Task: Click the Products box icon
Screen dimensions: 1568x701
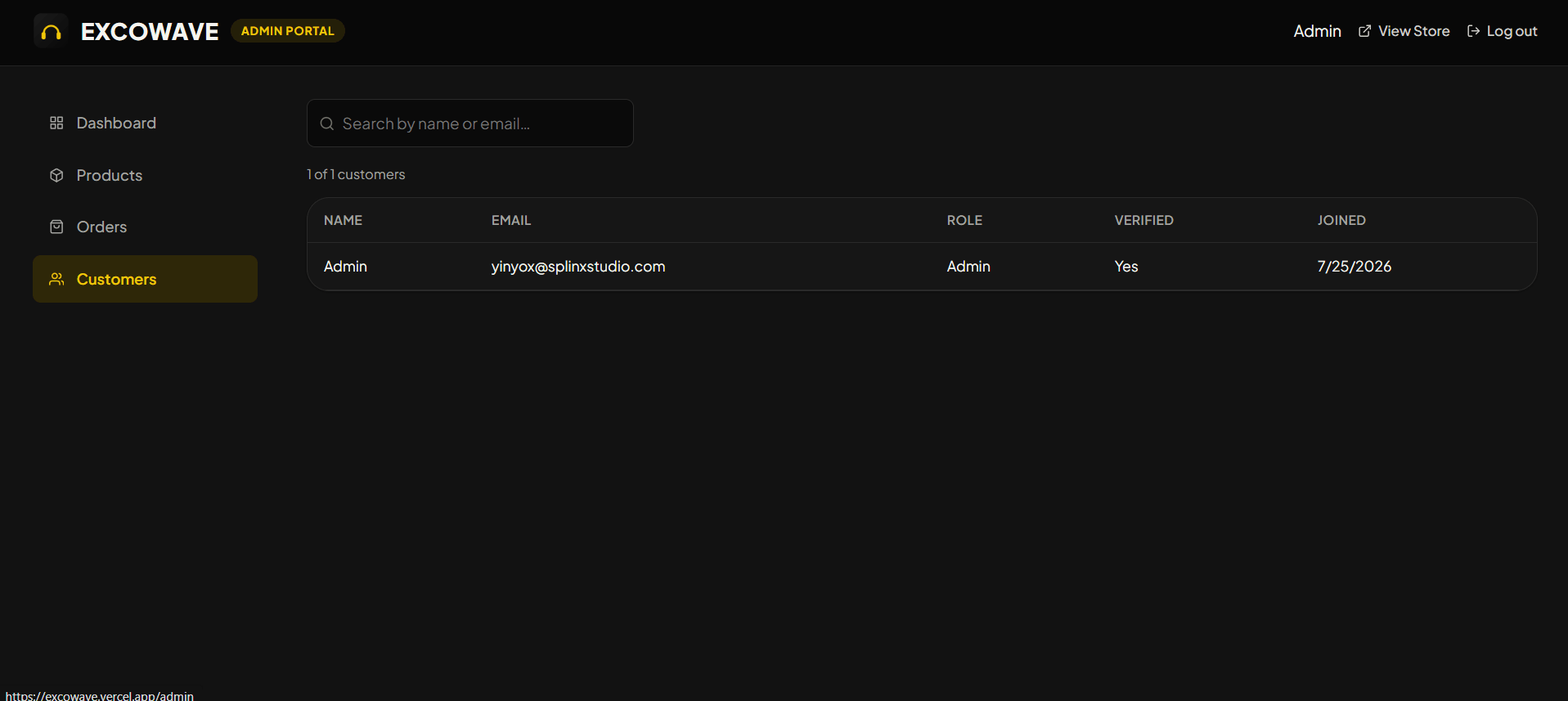Action: coord(56,175)
